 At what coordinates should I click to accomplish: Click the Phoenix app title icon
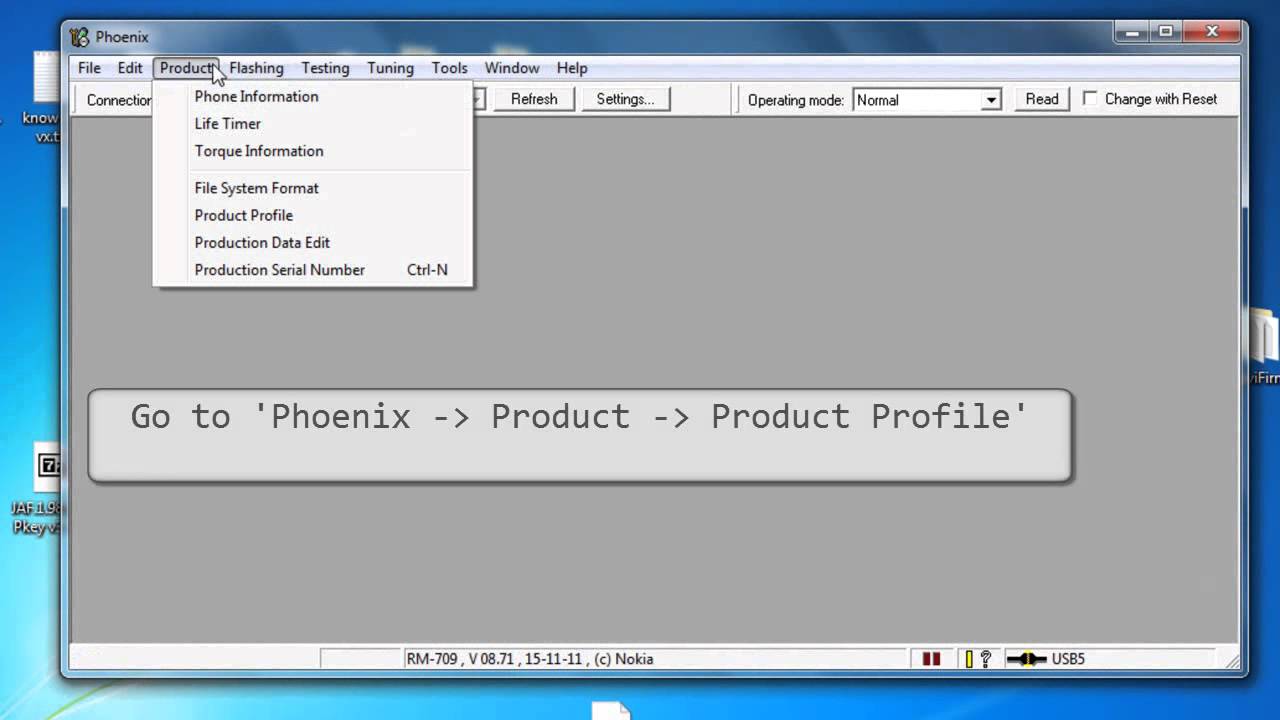click(79, 37)
